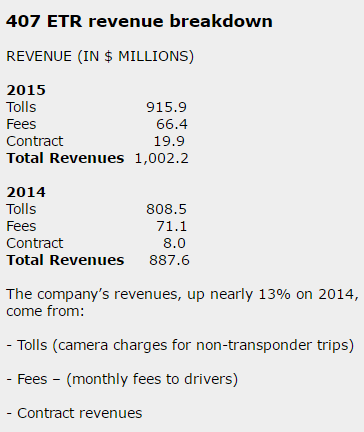Click the 'REVENUE (IN $ MILLIONS)' label

pyautogui.click(x=100, y=56)
